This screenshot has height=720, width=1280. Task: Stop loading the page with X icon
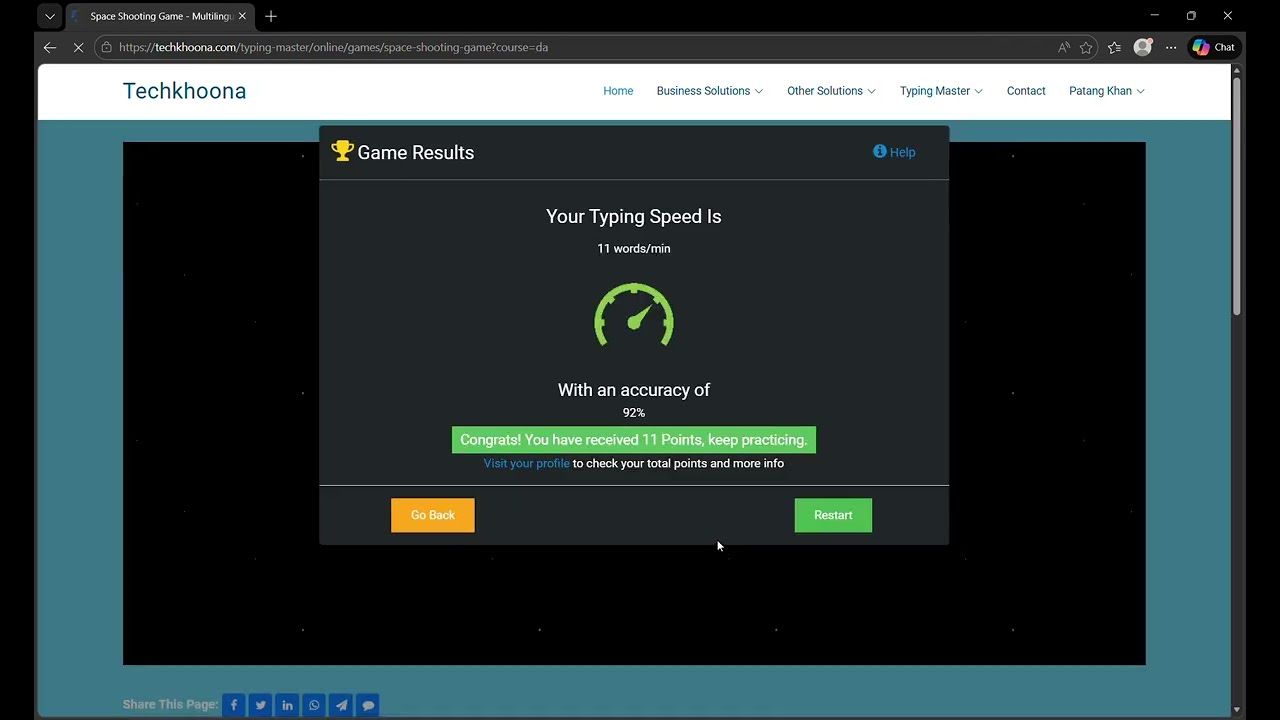point(78,47)
